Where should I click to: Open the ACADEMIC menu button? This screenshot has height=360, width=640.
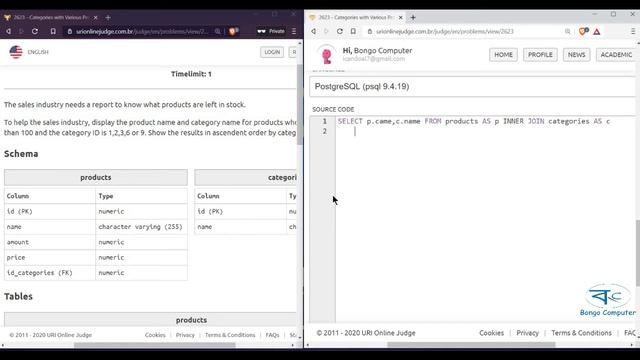click(616, 55)
